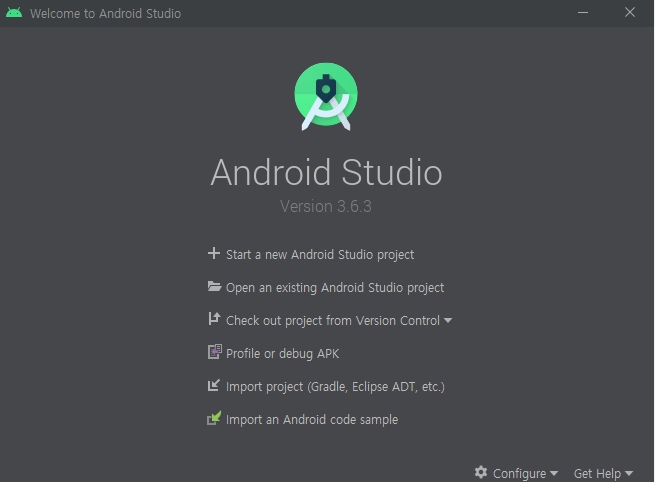Click the Version 3.6.3 text
This screenshot has height=482, width=655.
tap(326, 206)
